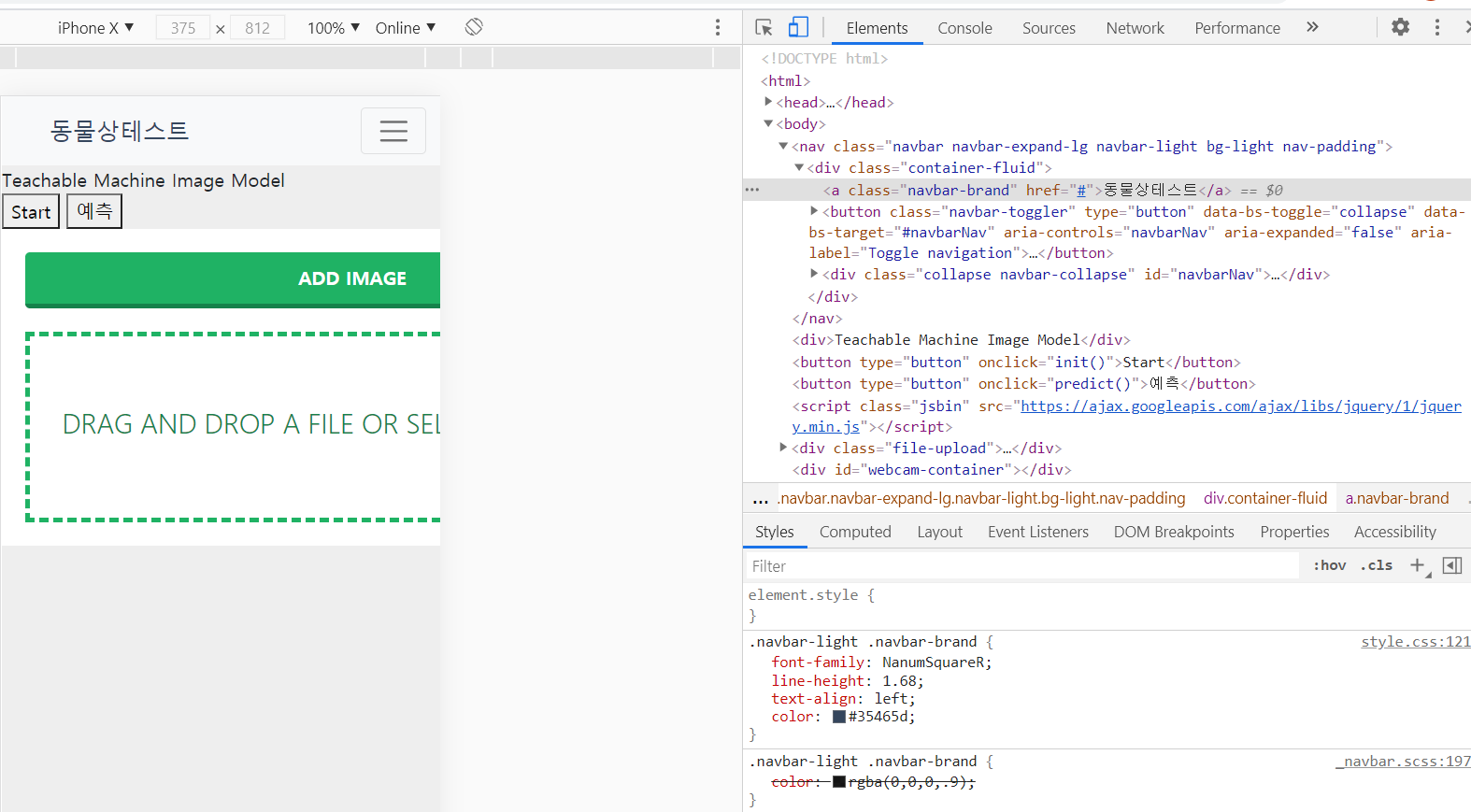
Task: Open the Performance tab
Action: coord(1237,28)
